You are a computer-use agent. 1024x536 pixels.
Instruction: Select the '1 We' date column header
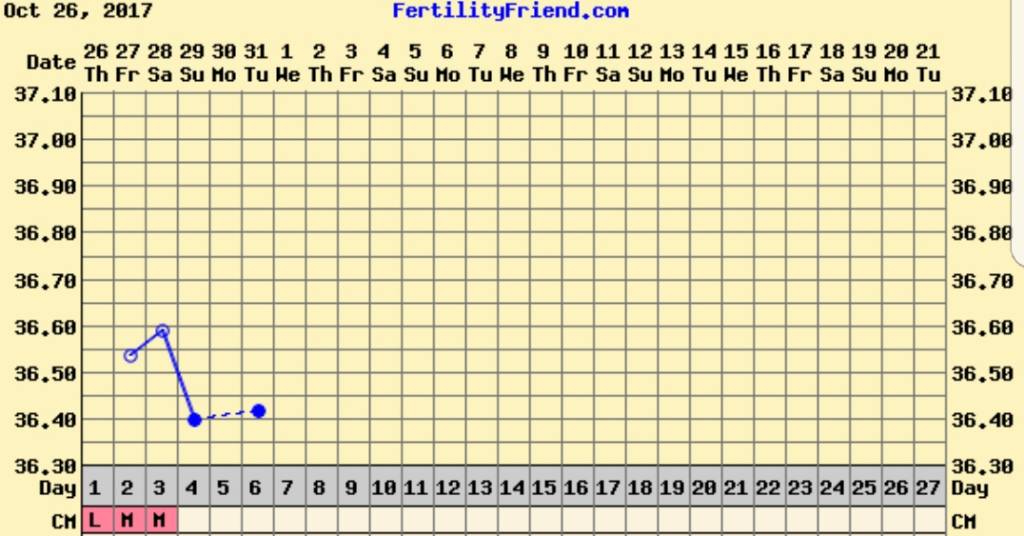tap(287, 62)
